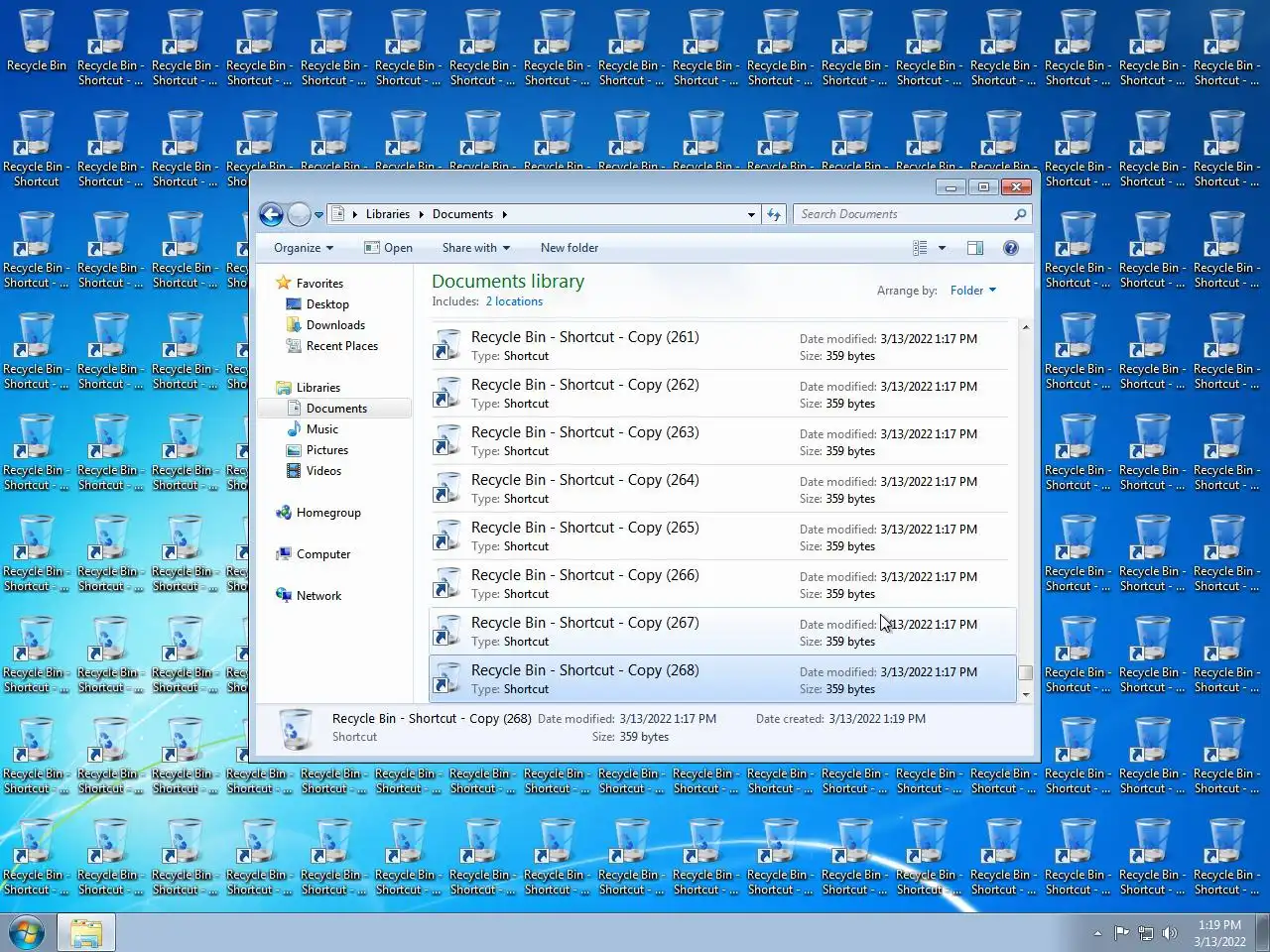1270x952 pixels.
Task: Open the Pictures library
Action: (327, 450)
